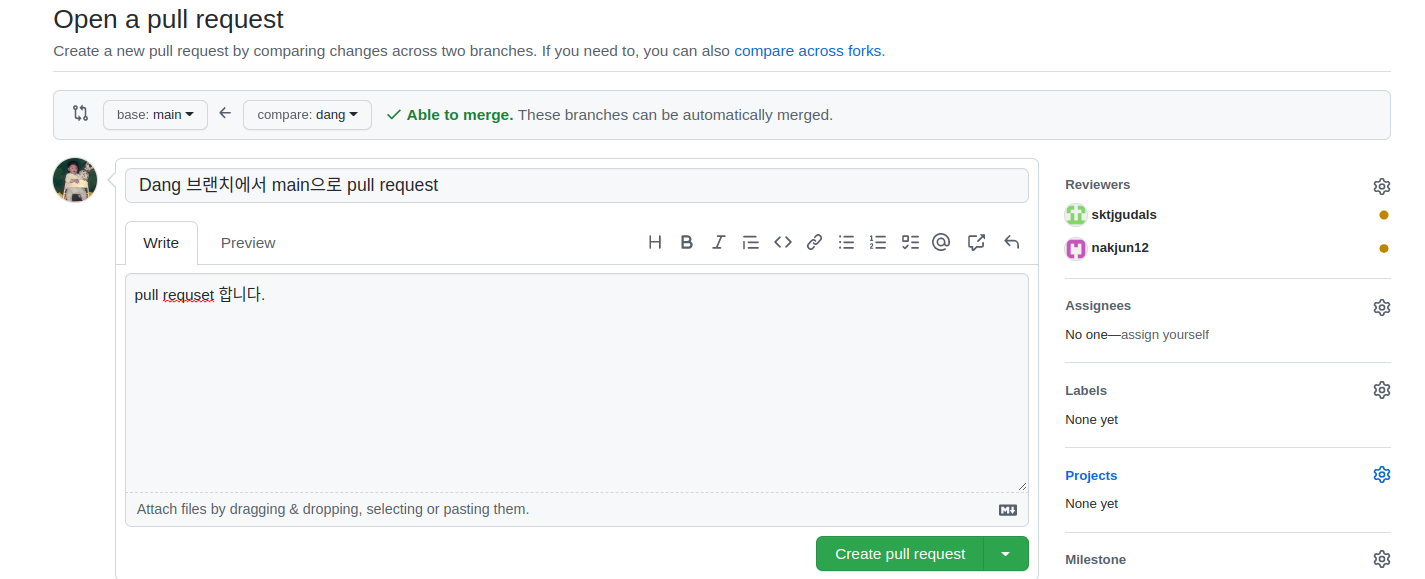Add a link to the comment
Viewport: 1425px width, 579px height.
coord(815,242)
